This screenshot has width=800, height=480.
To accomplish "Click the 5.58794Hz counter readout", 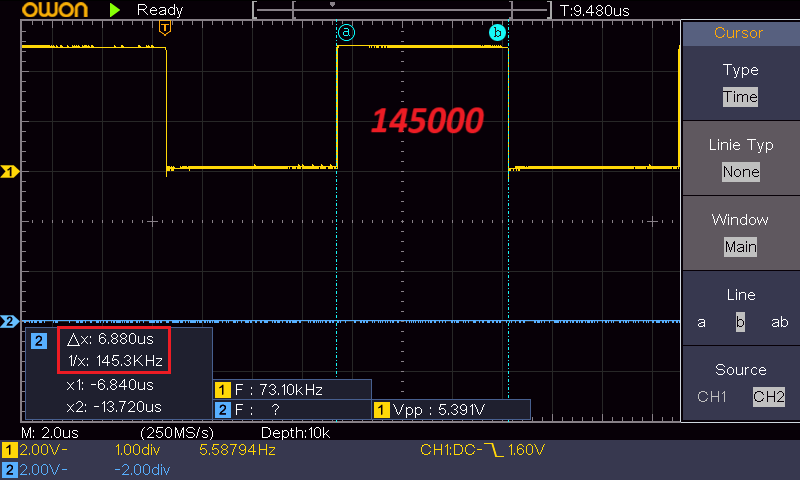I will 237,450.
